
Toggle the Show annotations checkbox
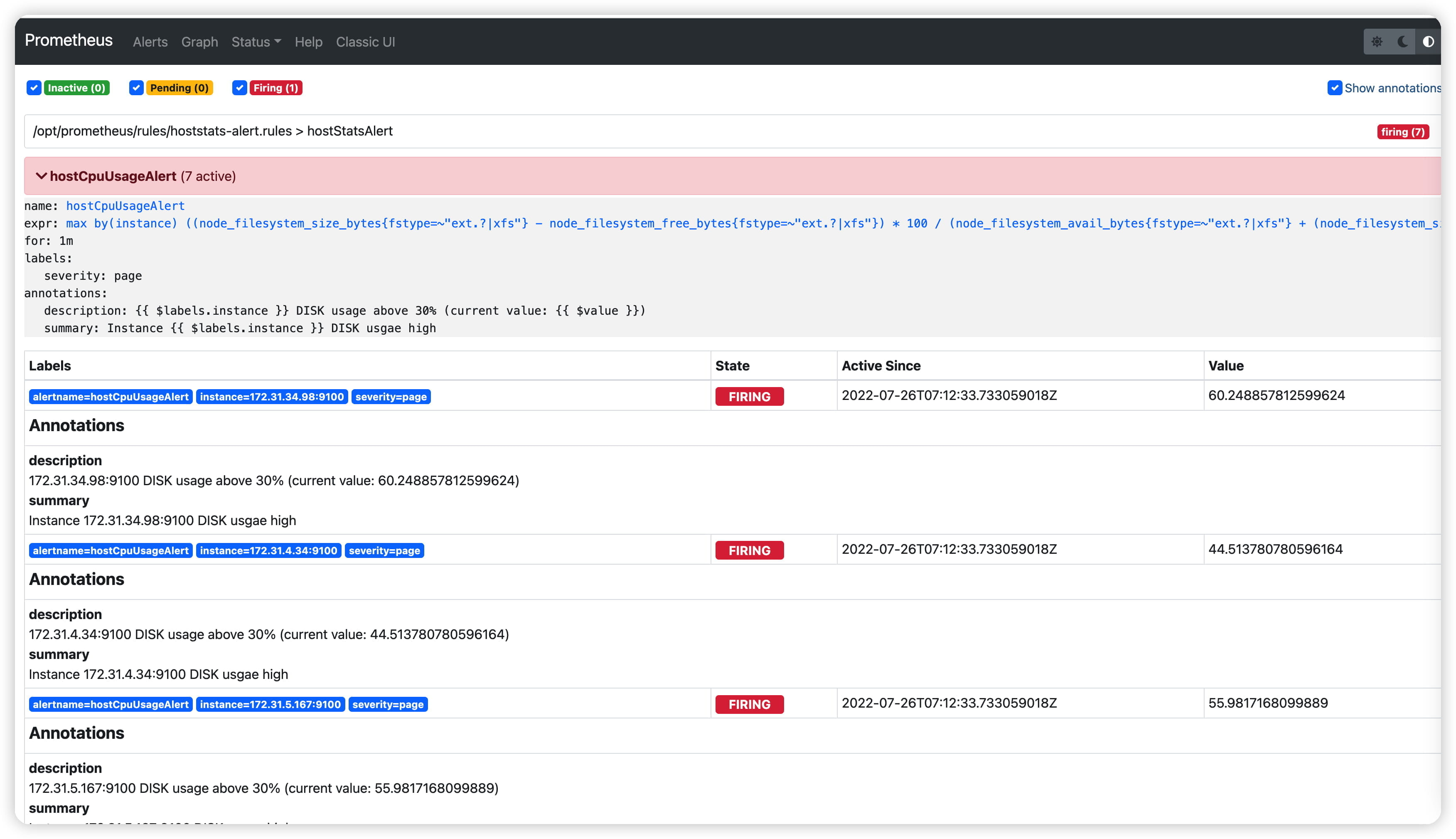pos(1335,88)
